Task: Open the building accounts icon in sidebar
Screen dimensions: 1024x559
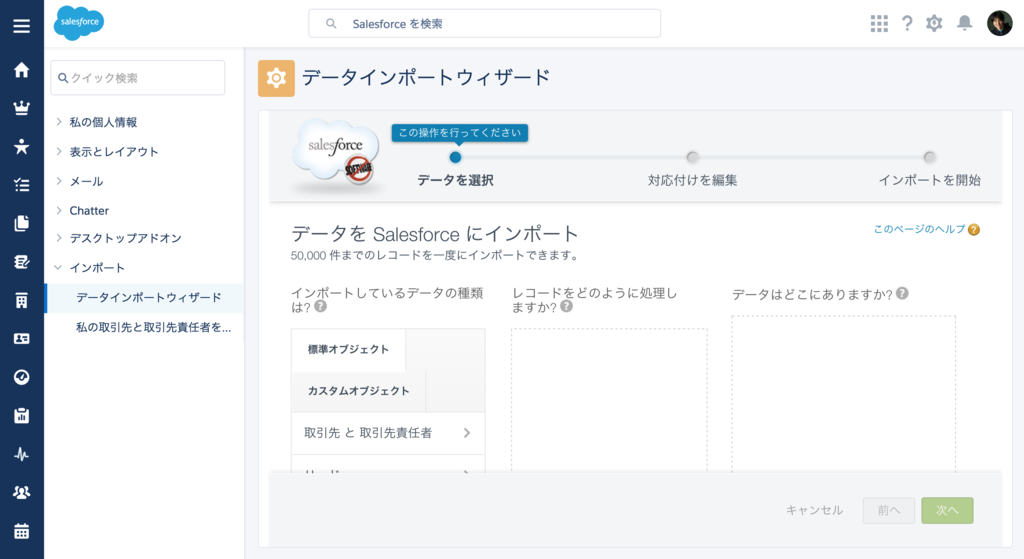Action: (x=22, y=300)
